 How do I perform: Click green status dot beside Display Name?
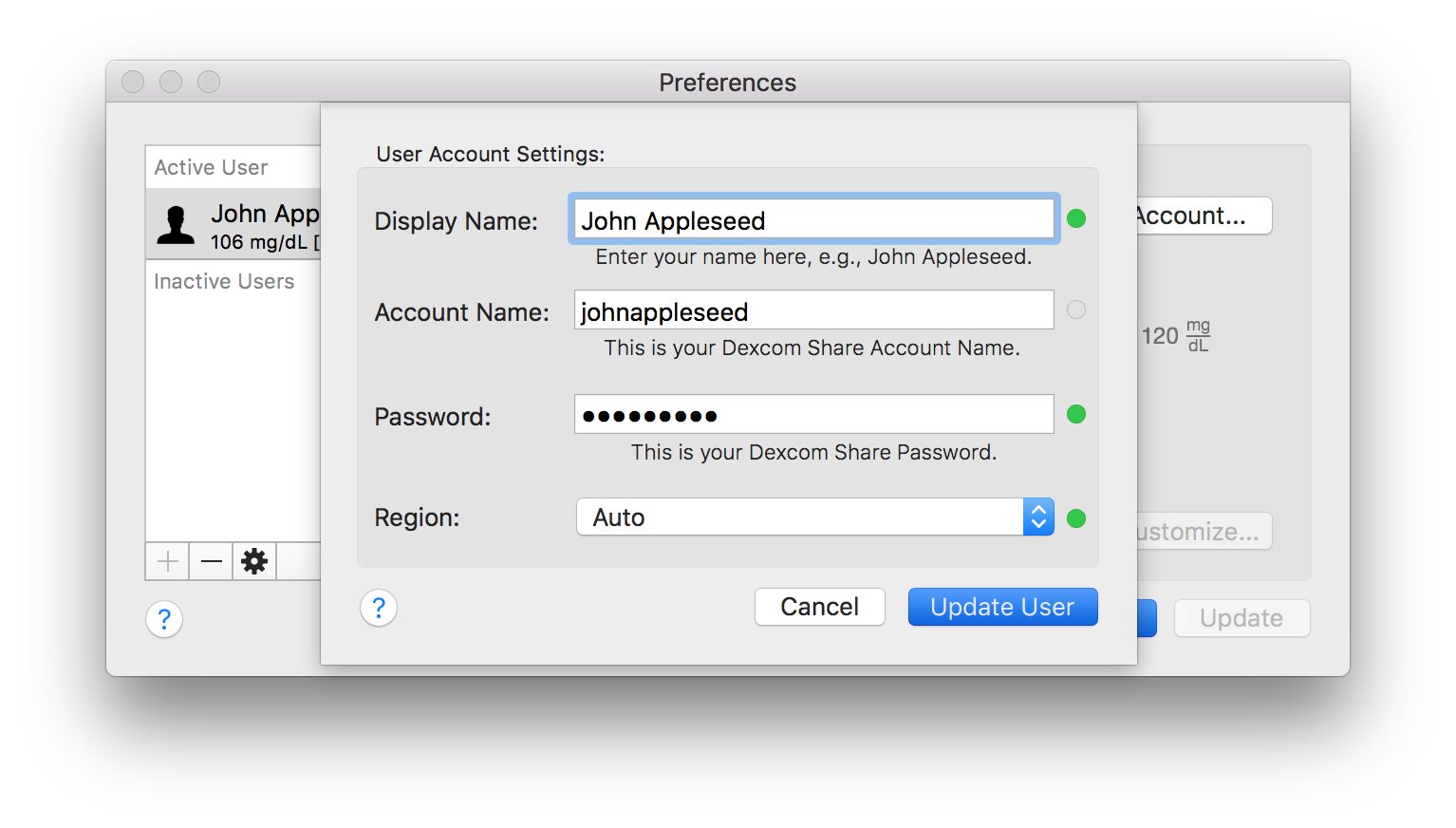pos(1076,218)
